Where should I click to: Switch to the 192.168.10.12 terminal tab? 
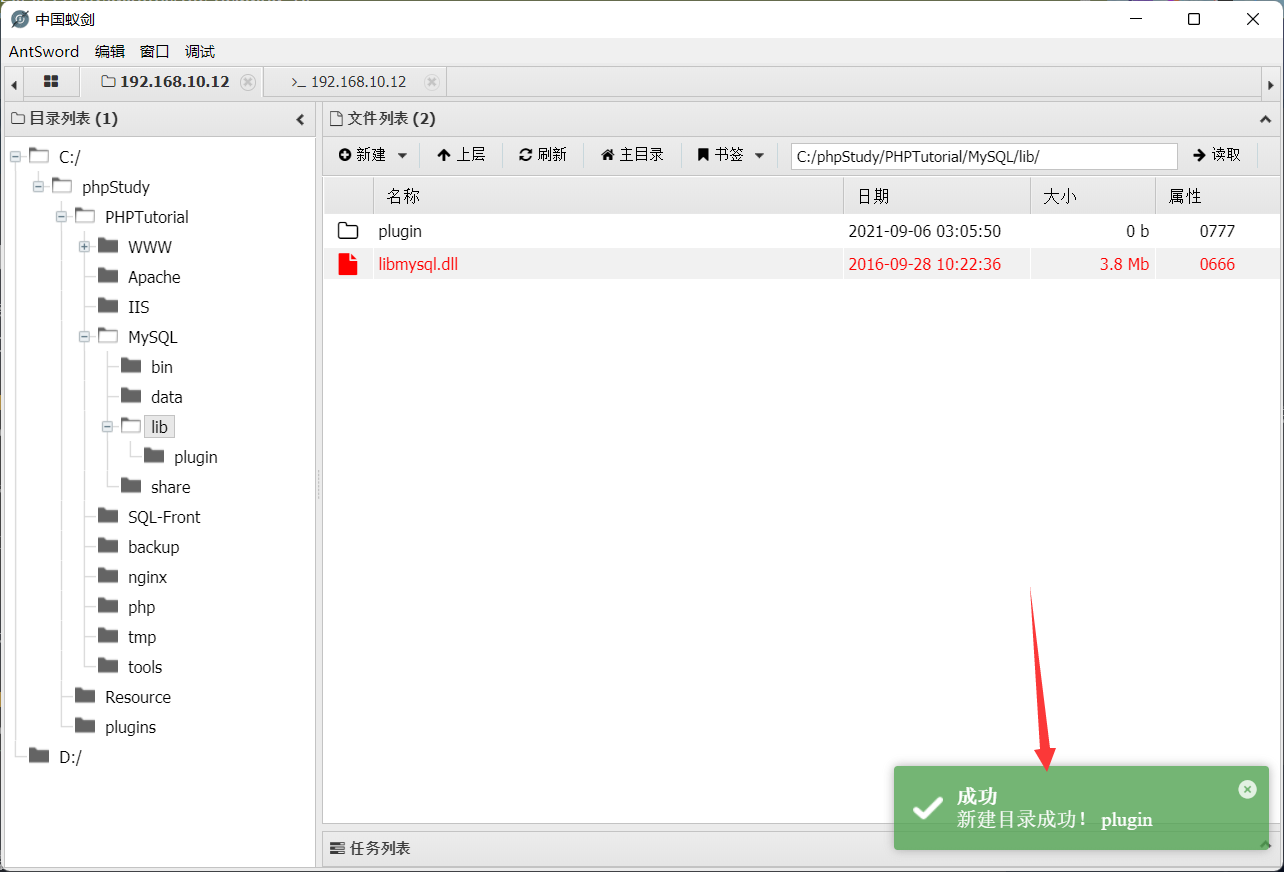coord(349,82)
